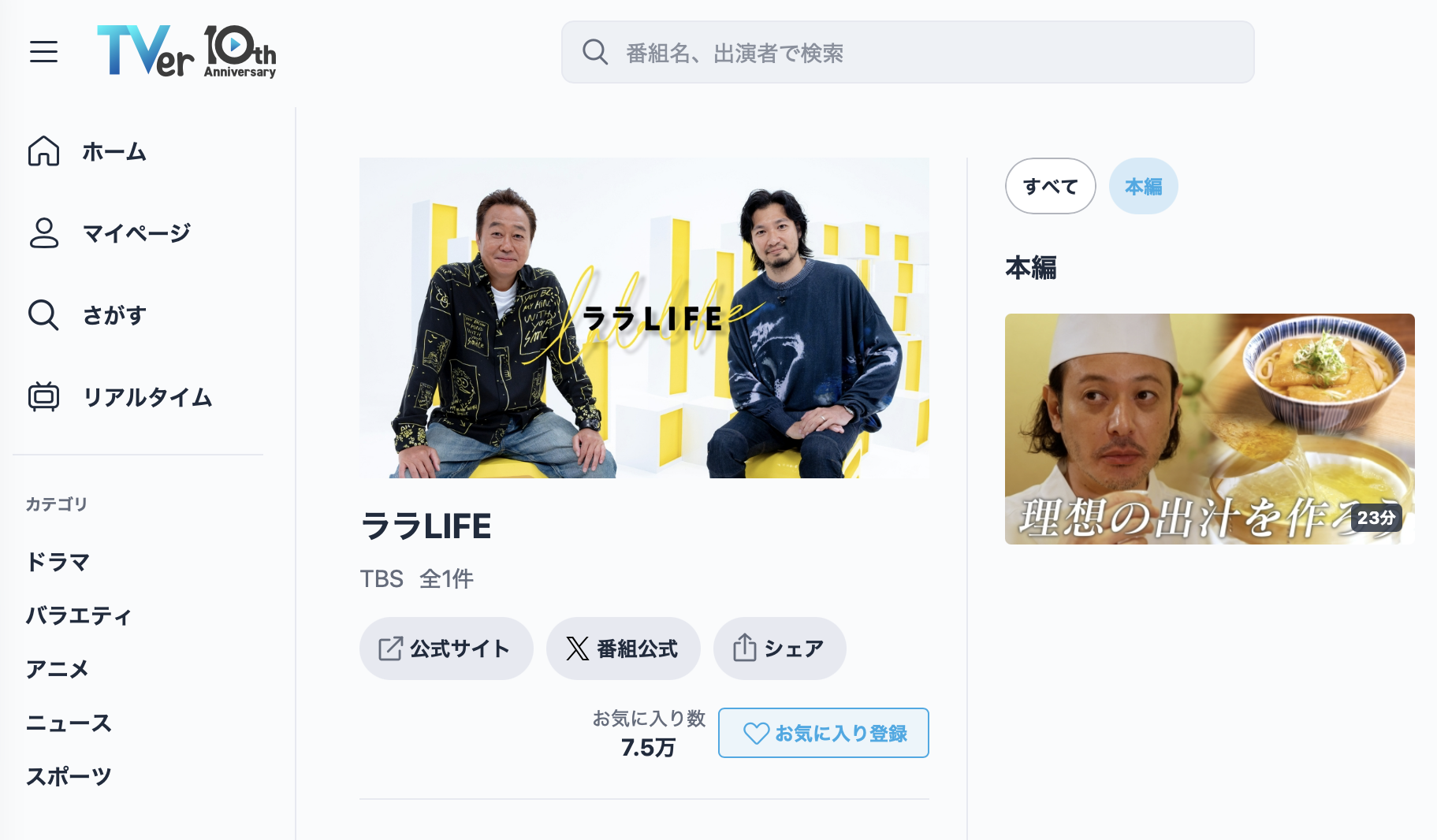Open the X 番組公式 button
The height and width of the screenshot is (840, 1437).
[623, 649]
